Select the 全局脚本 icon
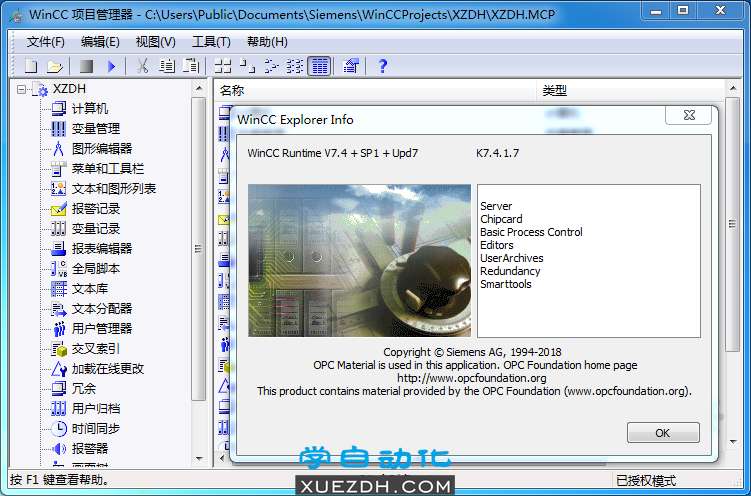The height and width of the screenshot is (496, 751). tap(59, 269)
